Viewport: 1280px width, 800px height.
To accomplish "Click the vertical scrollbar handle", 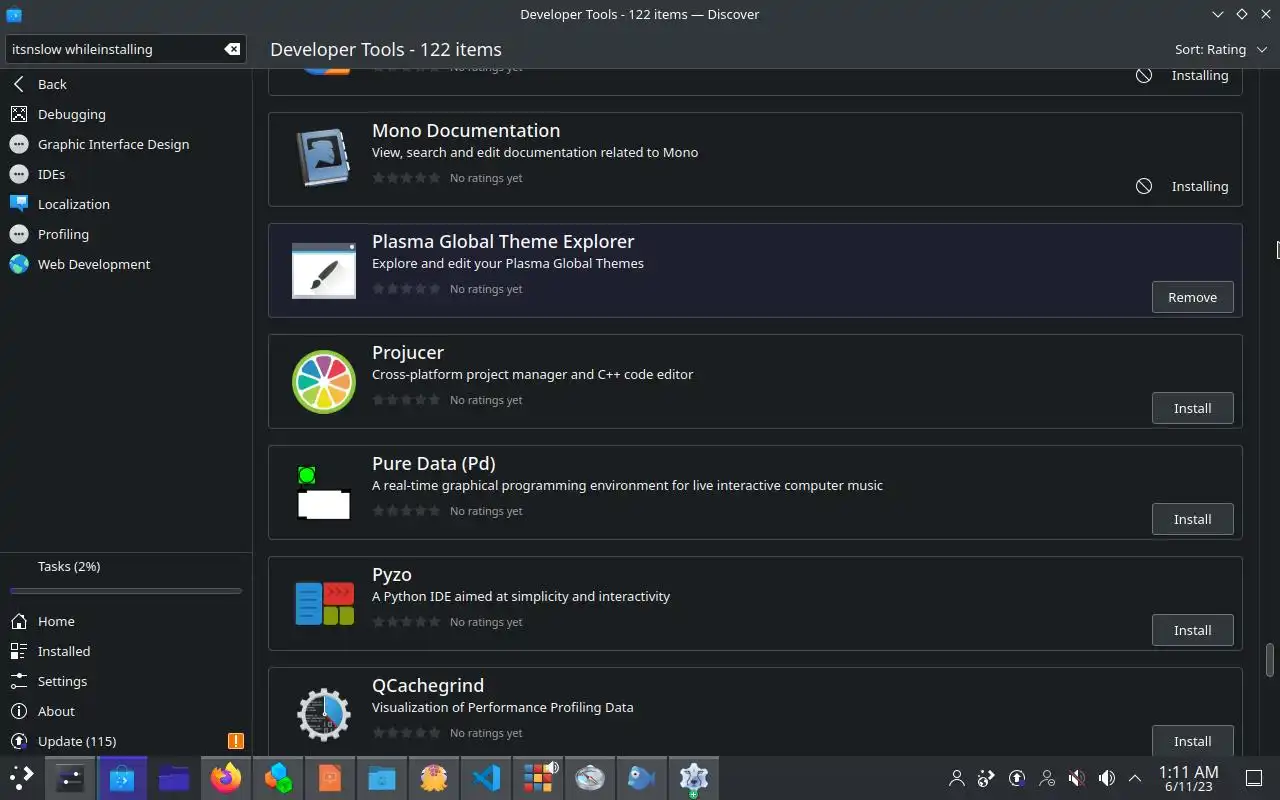I will 1270,660.
